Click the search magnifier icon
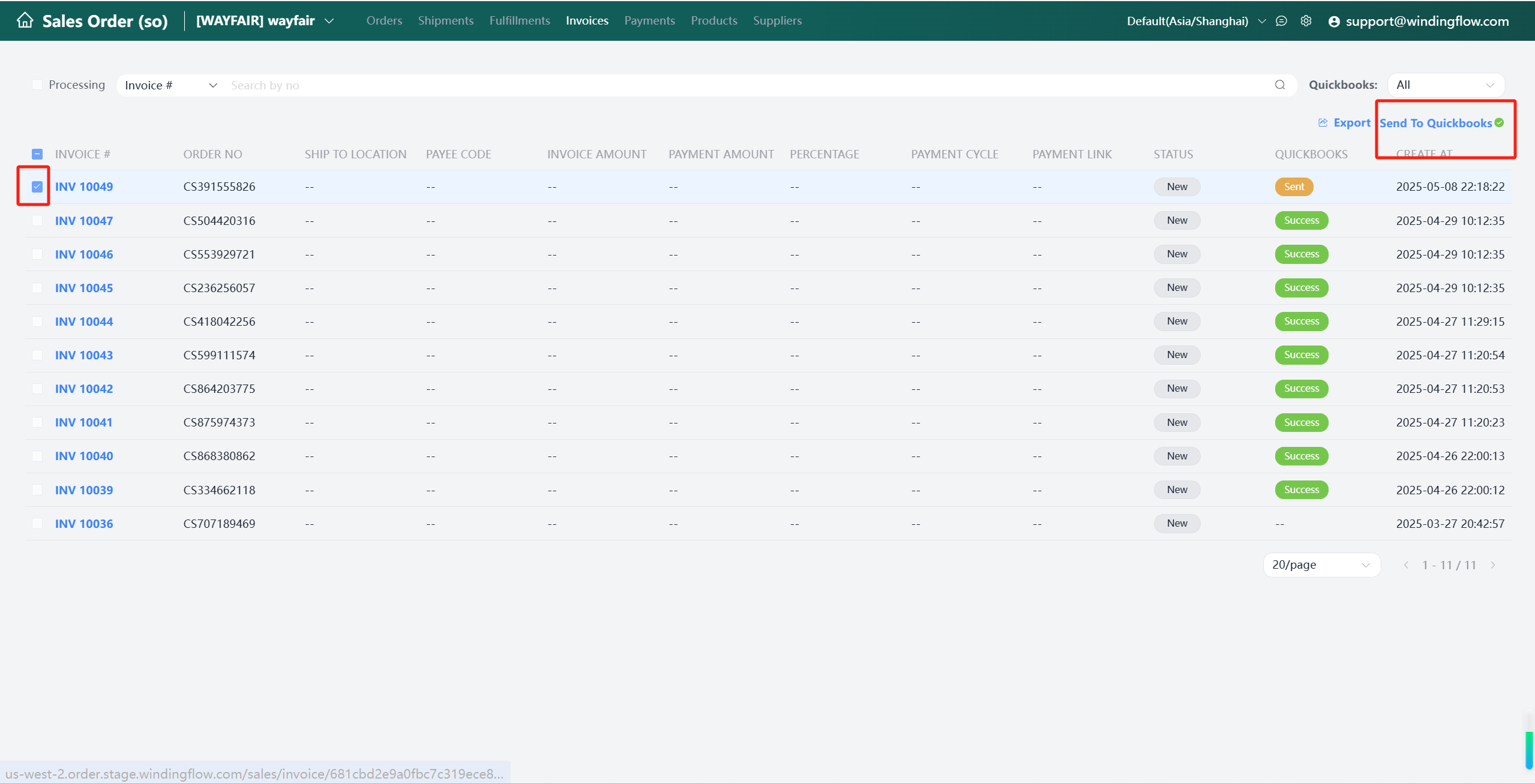This screenshot has height=784, width=1535. 1280,85
